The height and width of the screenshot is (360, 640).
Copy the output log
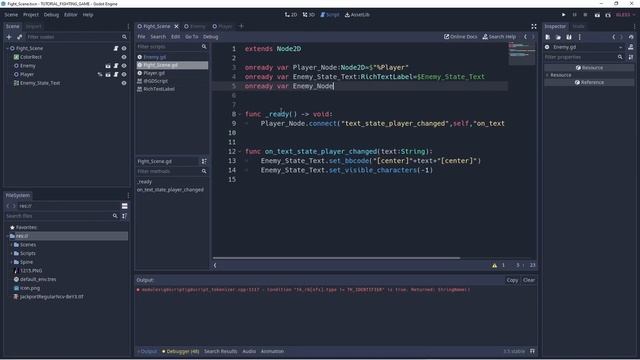point(512,280)
